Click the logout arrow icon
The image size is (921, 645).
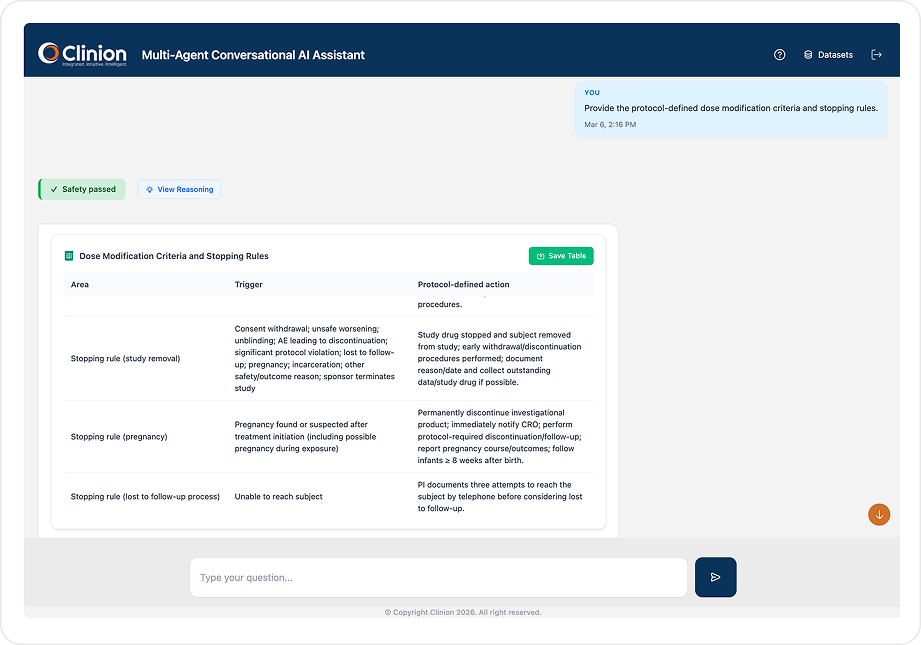tap(877, 55)
